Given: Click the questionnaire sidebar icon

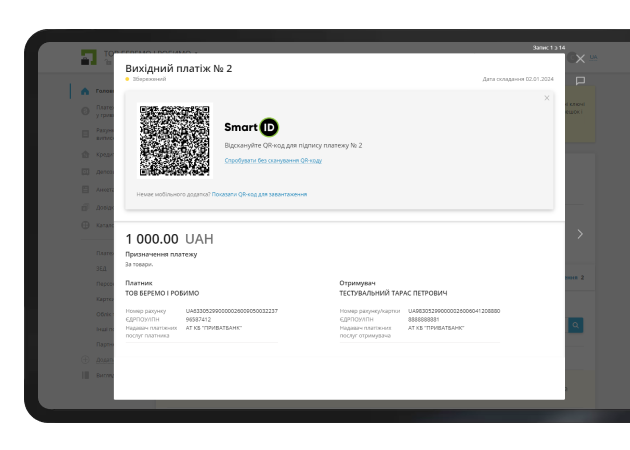Looking at the screenshot, I should coord(85,189).
